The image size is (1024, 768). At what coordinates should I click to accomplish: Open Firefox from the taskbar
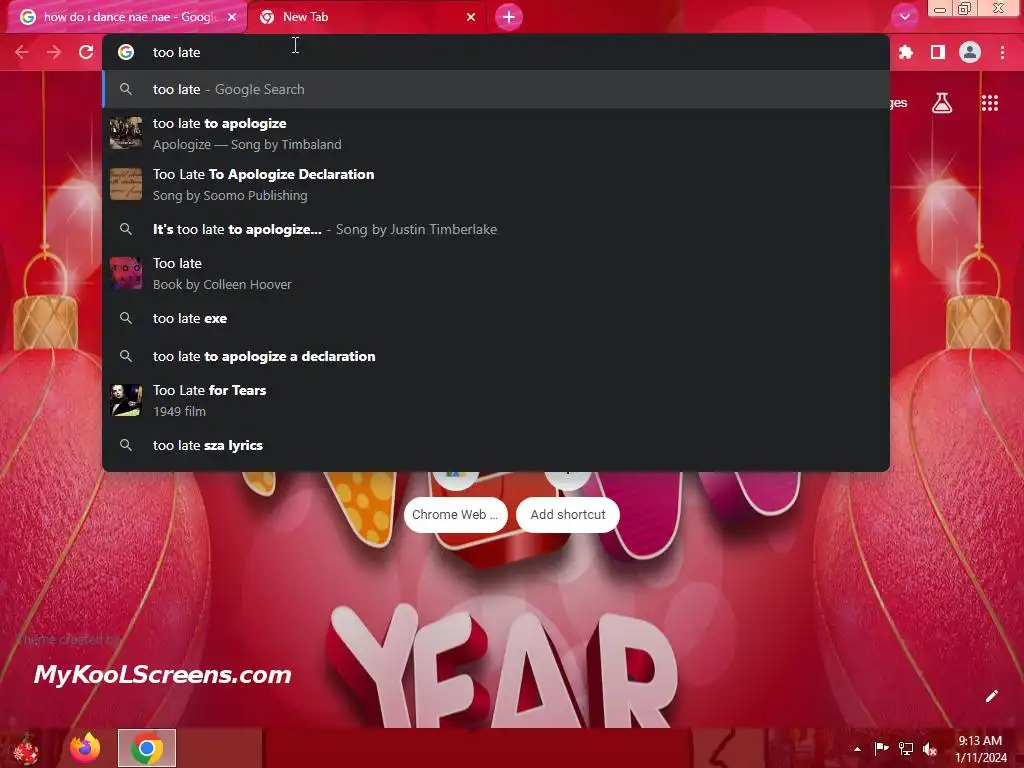(86, 748)
